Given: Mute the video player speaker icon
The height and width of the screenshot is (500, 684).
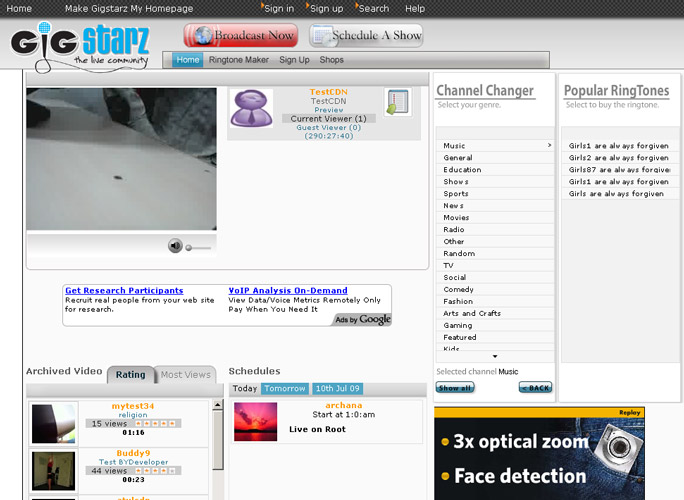Looking at the screenshot, I should pos(175,246).
